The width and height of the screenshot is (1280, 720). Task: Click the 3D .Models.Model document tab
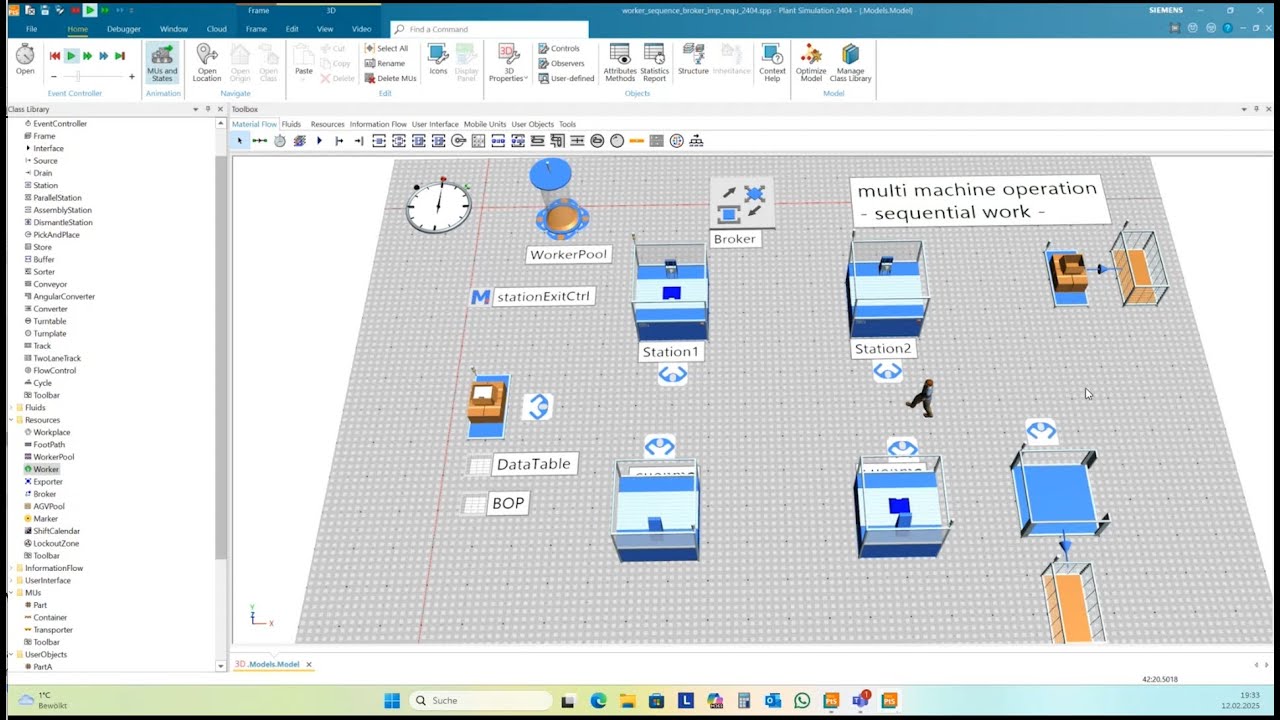267,664
